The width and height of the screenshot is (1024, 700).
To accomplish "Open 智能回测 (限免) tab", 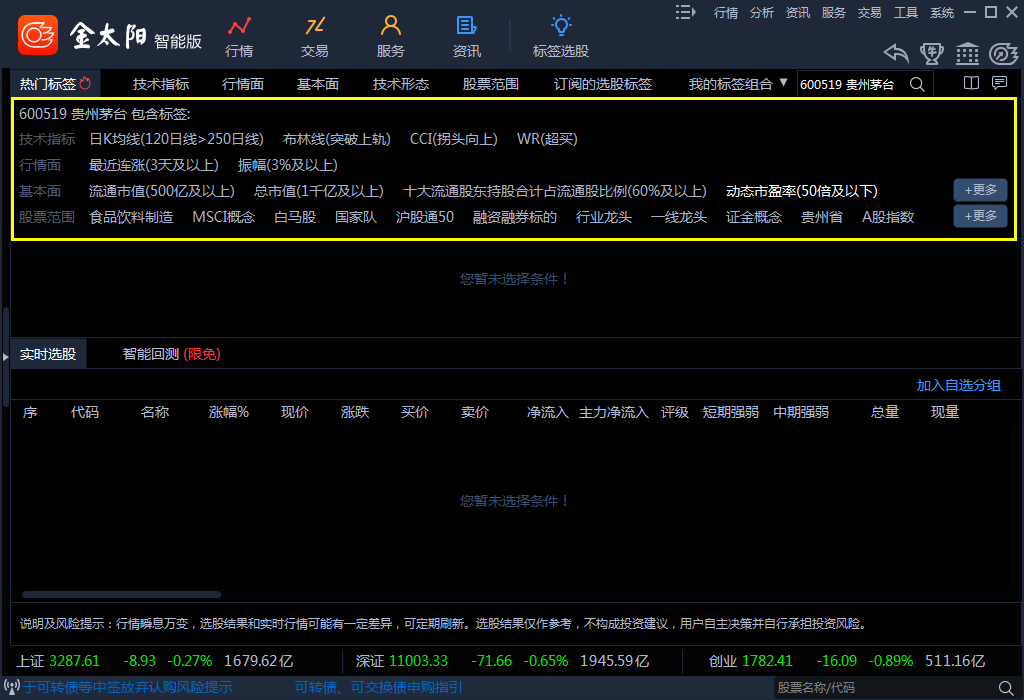I will tap(171, 354).
